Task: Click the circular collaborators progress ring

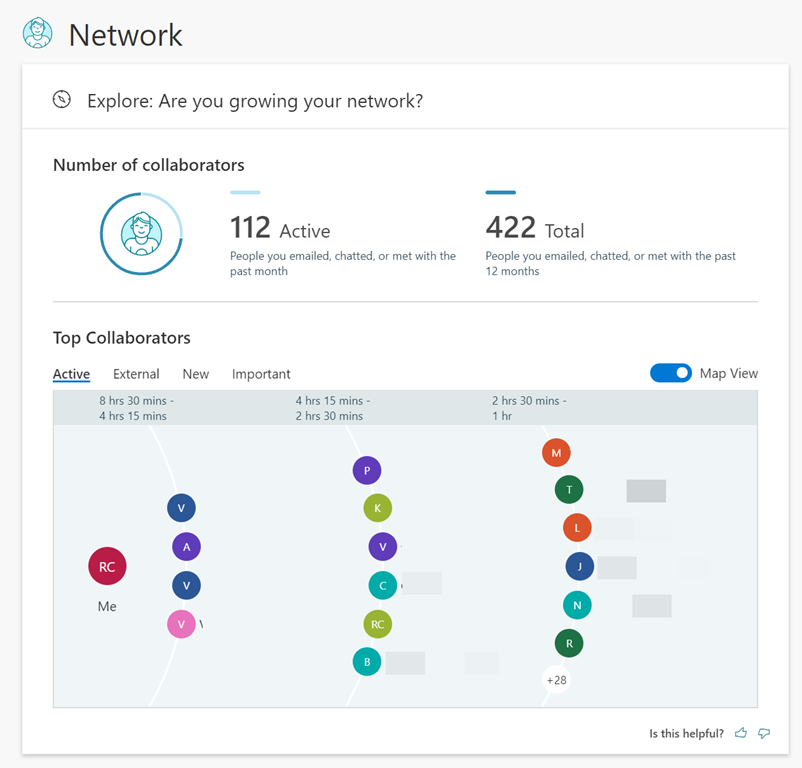Action: 141,233
